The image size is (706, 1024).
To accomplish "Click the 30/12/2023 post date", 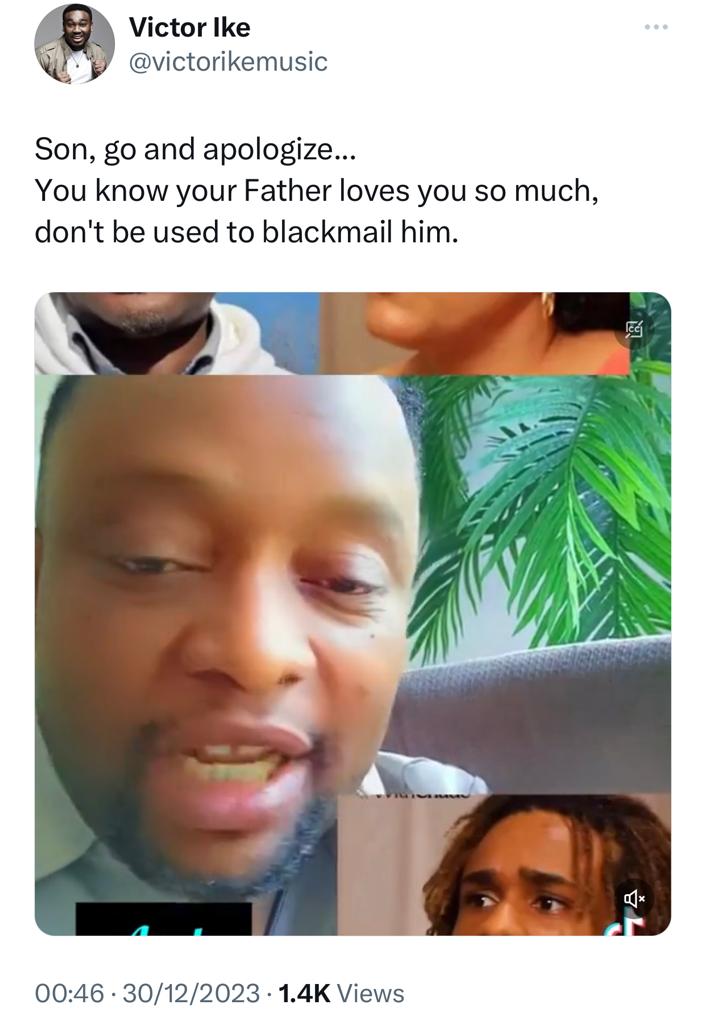I will (x=191, y=993).
